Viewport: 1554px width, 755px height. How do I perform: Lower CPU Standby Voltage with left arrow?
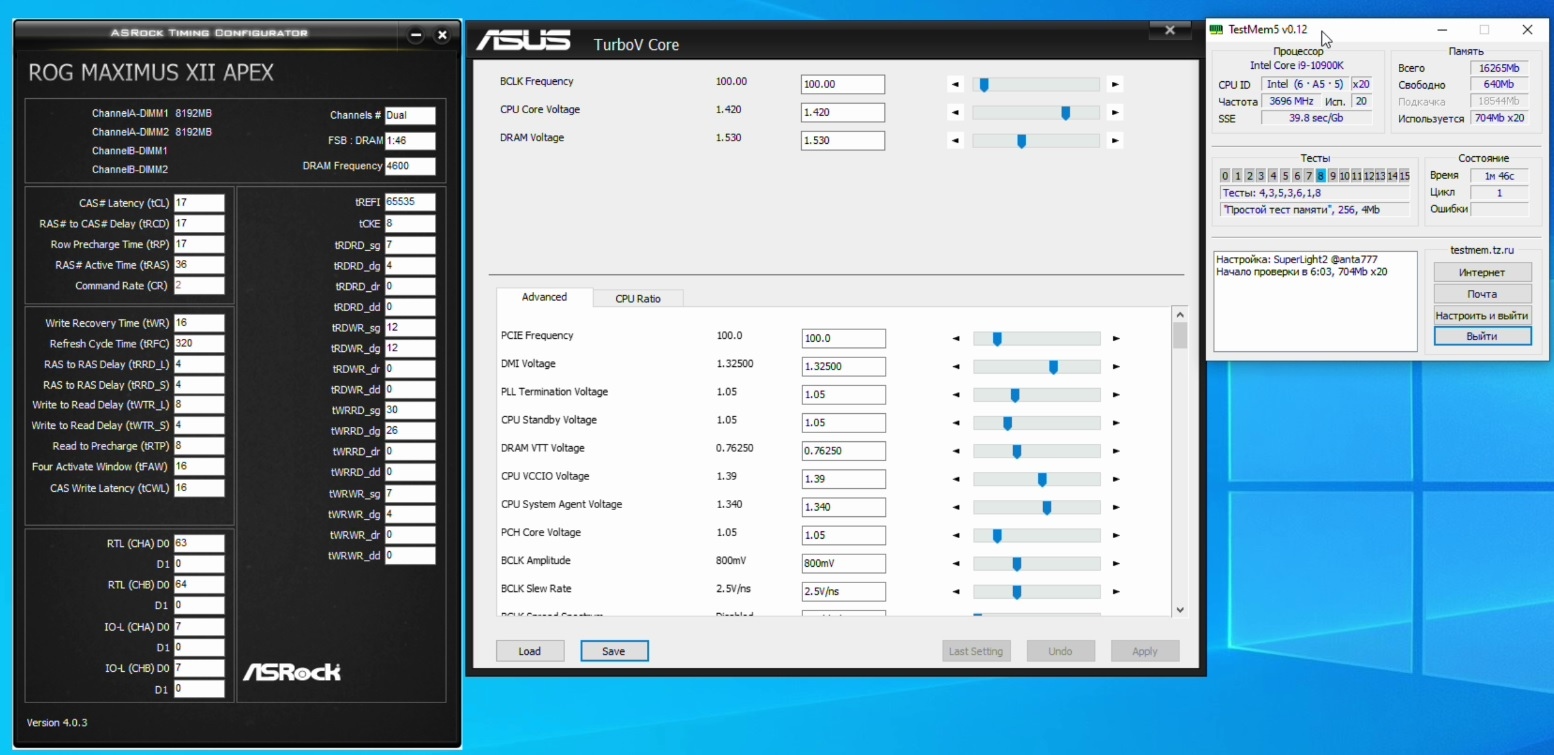956,423
